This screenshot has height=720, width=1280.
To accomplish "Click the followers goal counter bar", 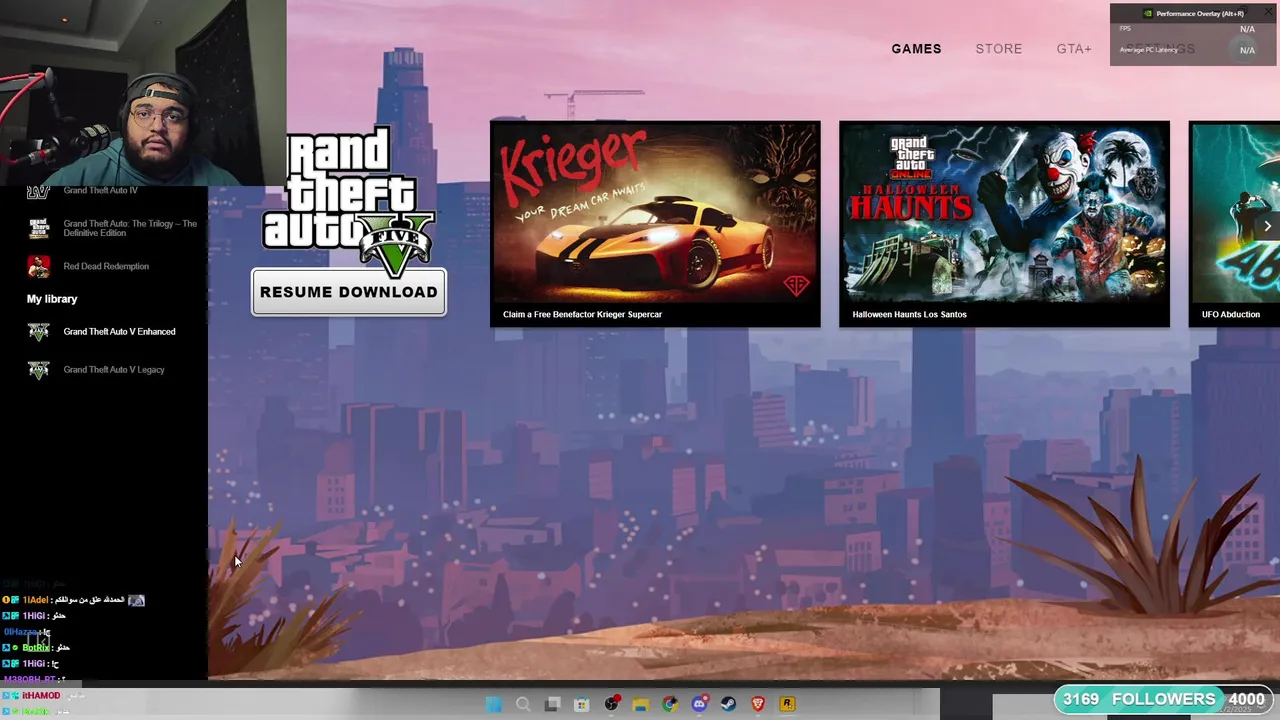I will pos(1164,700).
